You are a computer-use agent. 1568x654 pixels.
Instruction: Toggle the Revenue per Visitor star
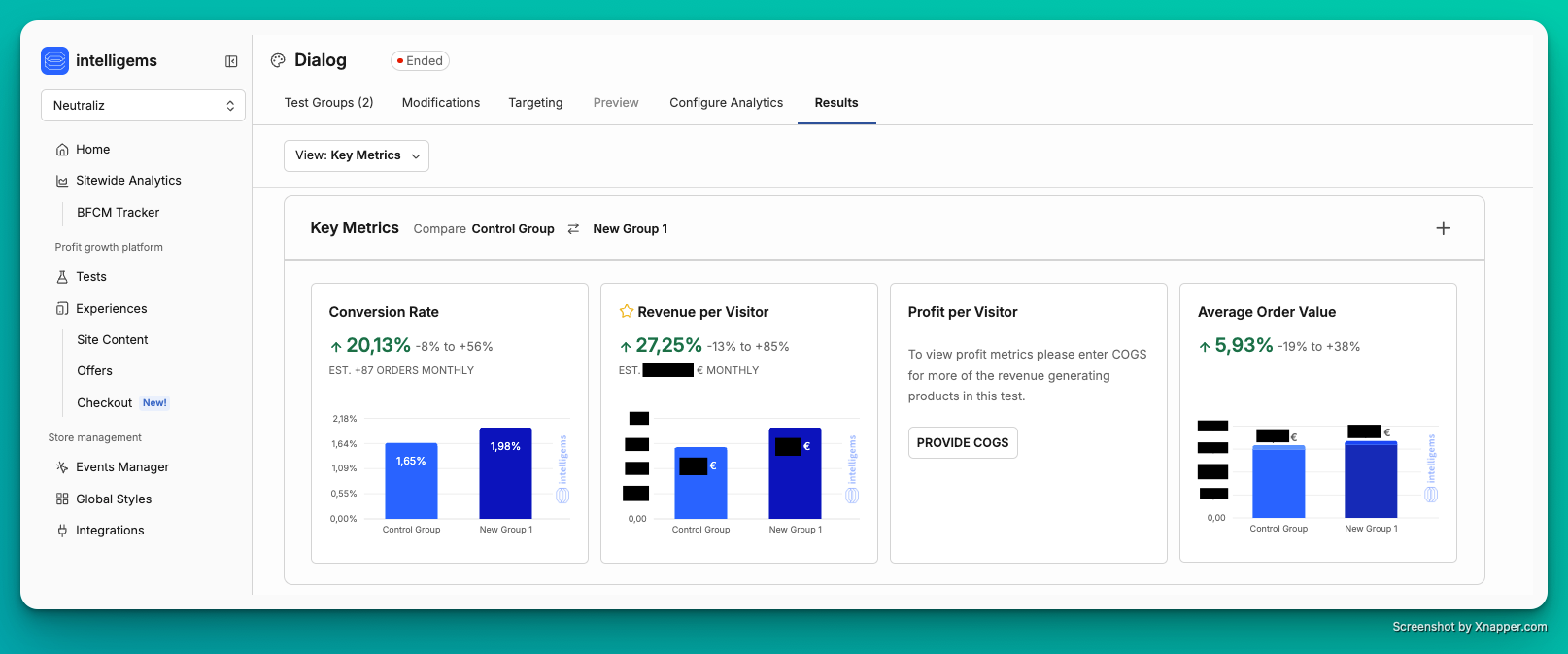pos(627,312)
